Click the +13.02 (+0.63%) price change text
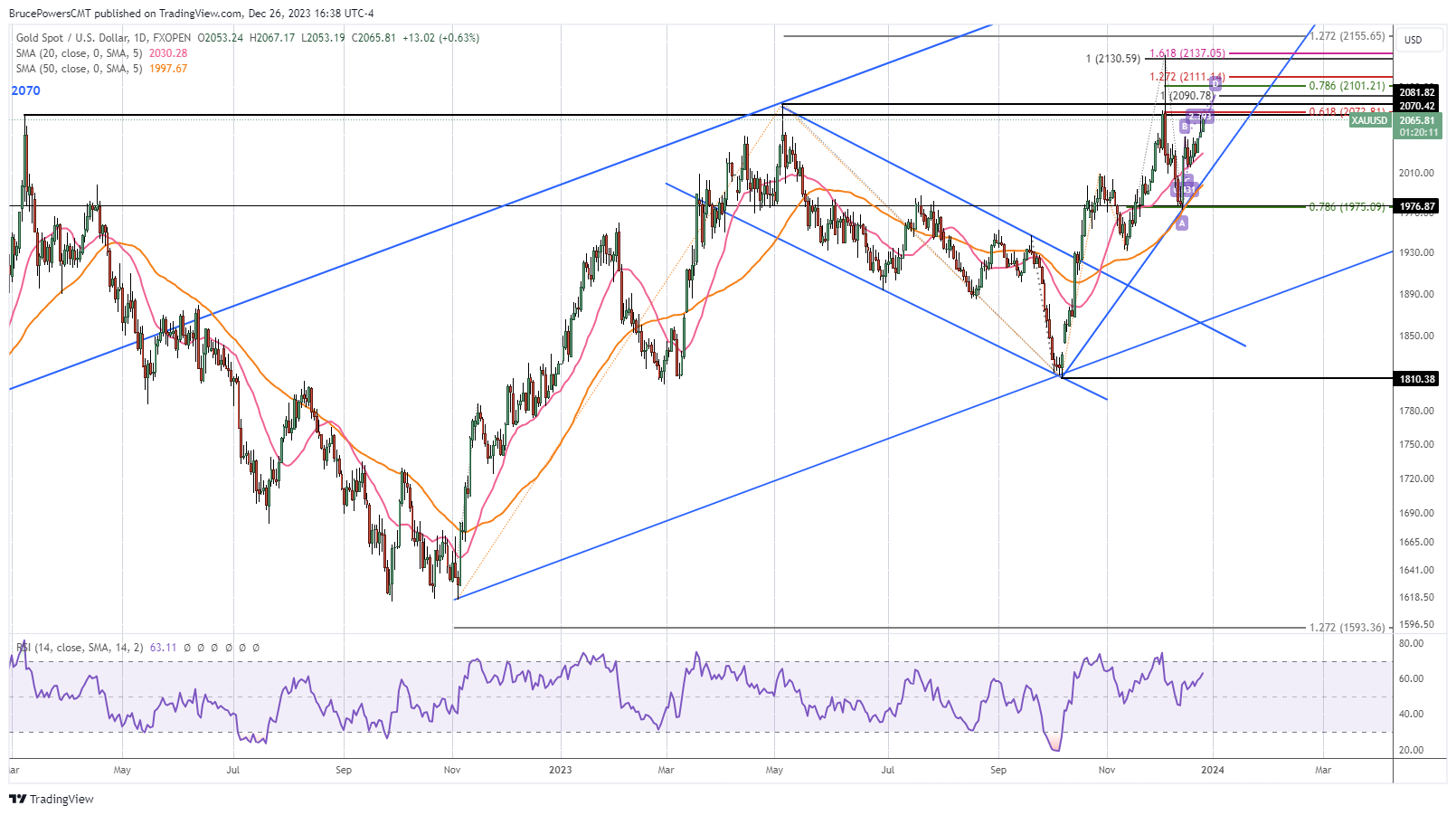The image size is (1456, 815). 440,38
